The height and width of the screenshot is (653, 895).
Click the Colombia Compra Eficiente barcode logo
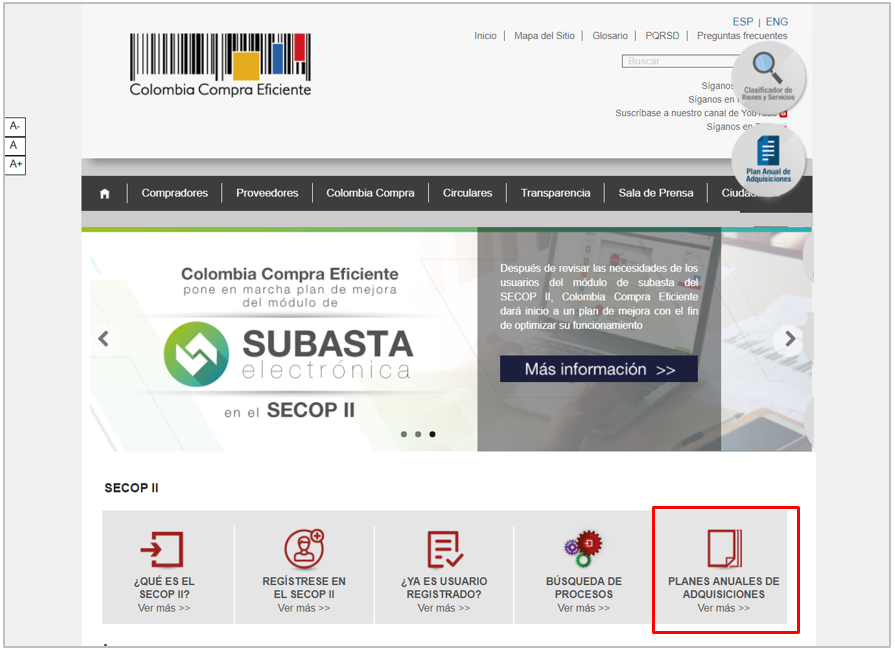pyautogui.click(x=220, y=65)
